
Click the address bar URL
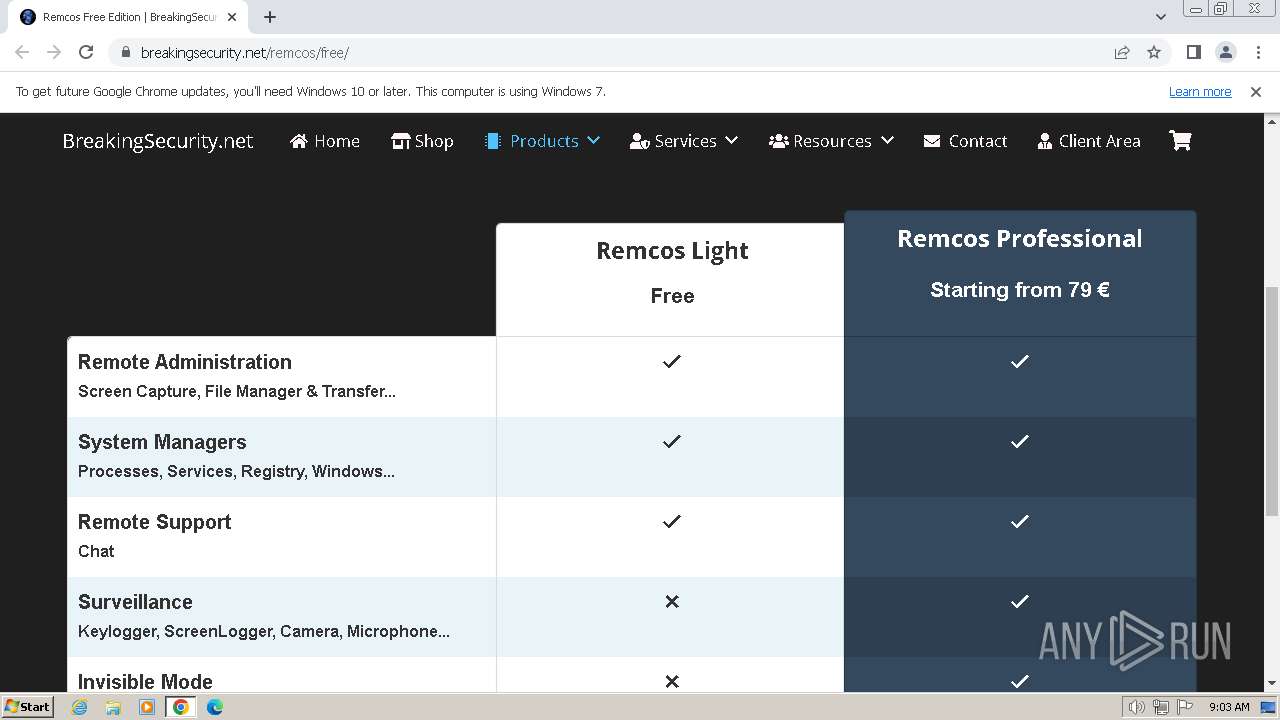point(245,53)
